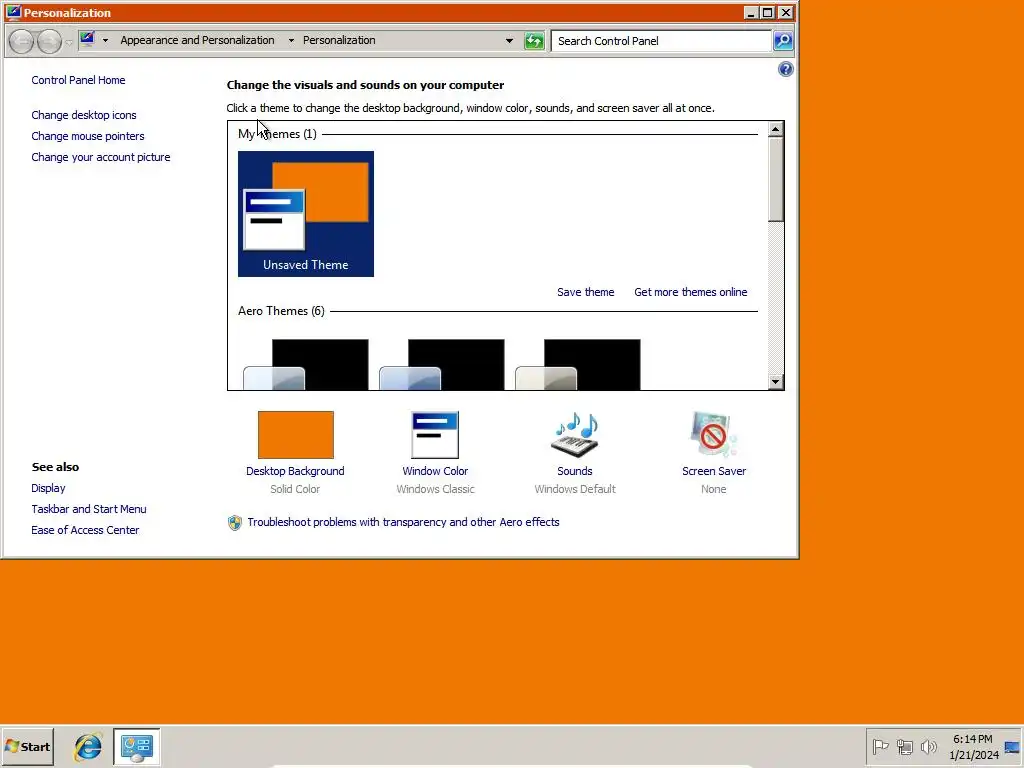Click the green Refresh button
1024x768 pixels.
[x=534, y=41]
